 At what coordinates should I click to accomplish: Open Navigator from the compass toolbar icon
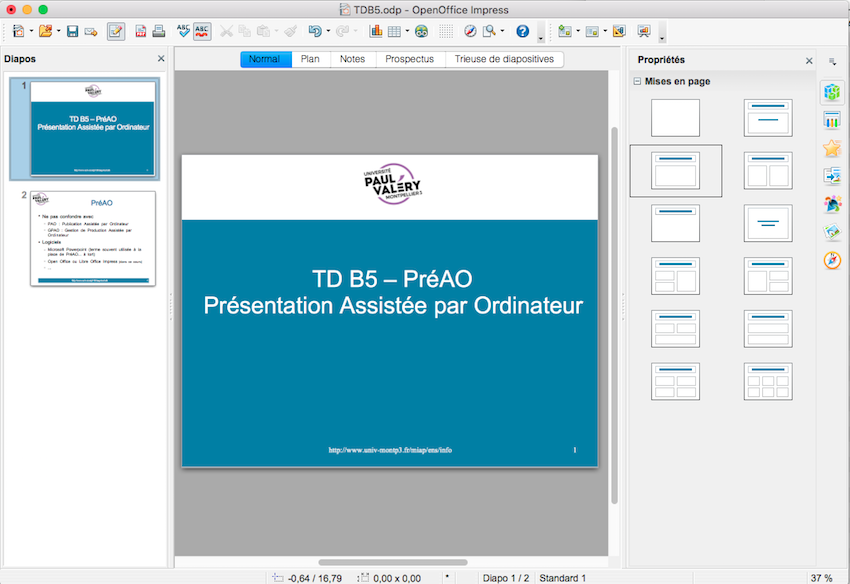(x=470, y=31)
